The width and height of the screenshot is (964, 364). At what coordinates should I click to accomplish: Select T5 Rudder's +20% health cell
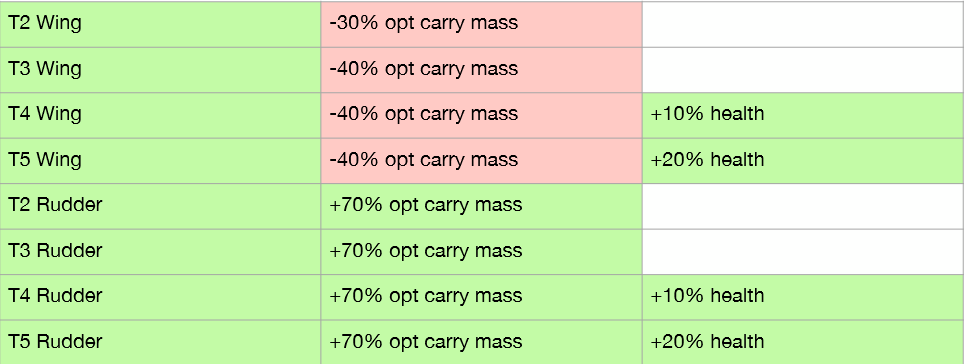pos(804,342)
